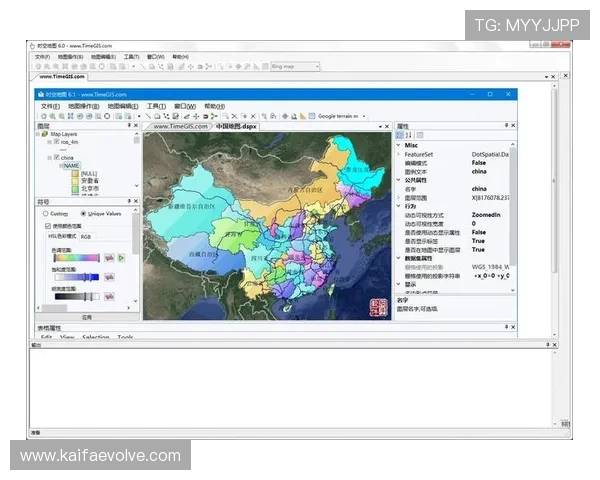This screenshot has width=600, height=480.
Task: Click the move vertex cross-arrows icon
Action: pos(196,116)
